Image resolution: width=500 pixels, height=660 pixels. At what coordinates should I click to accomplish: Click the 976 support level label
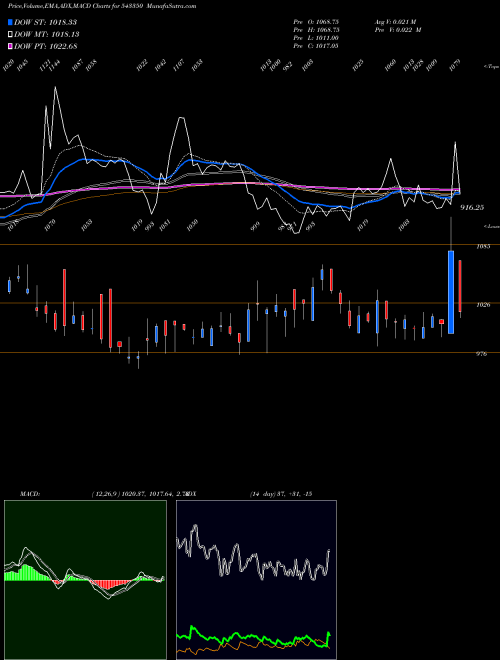481,354
